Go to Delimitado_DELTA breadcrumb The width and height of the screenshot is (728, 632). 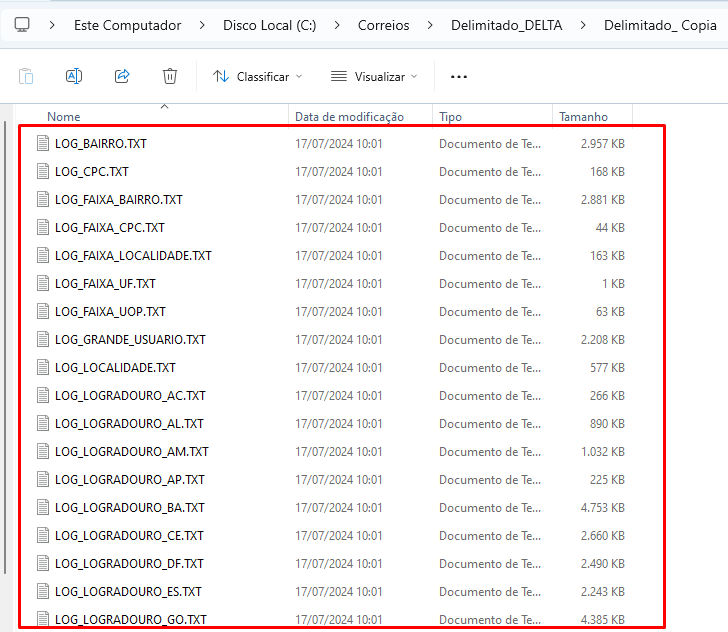507,25
